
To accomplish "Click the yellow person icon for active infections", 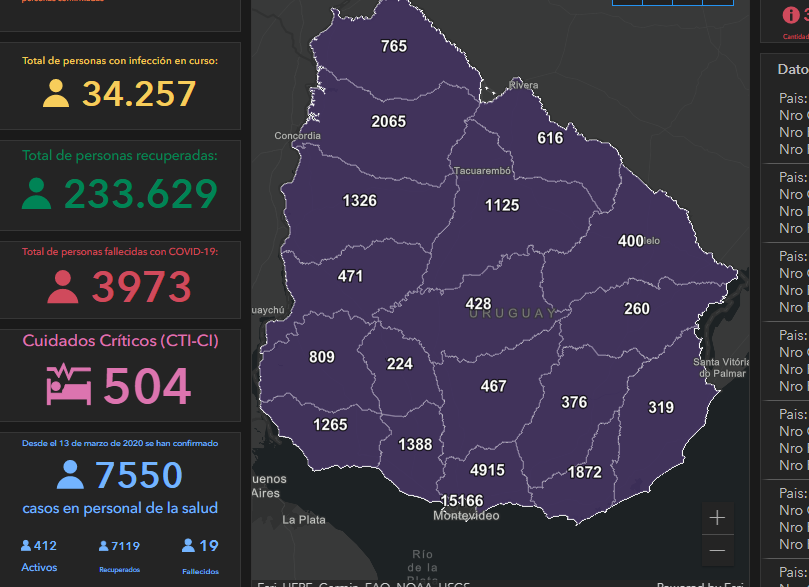I will click(56, 93).
